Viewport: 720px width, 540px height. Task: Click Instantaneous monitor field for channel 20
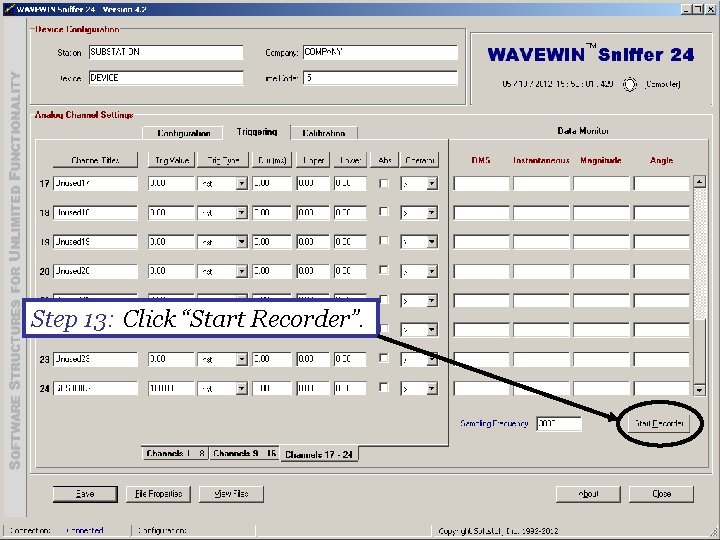(541, 271)
